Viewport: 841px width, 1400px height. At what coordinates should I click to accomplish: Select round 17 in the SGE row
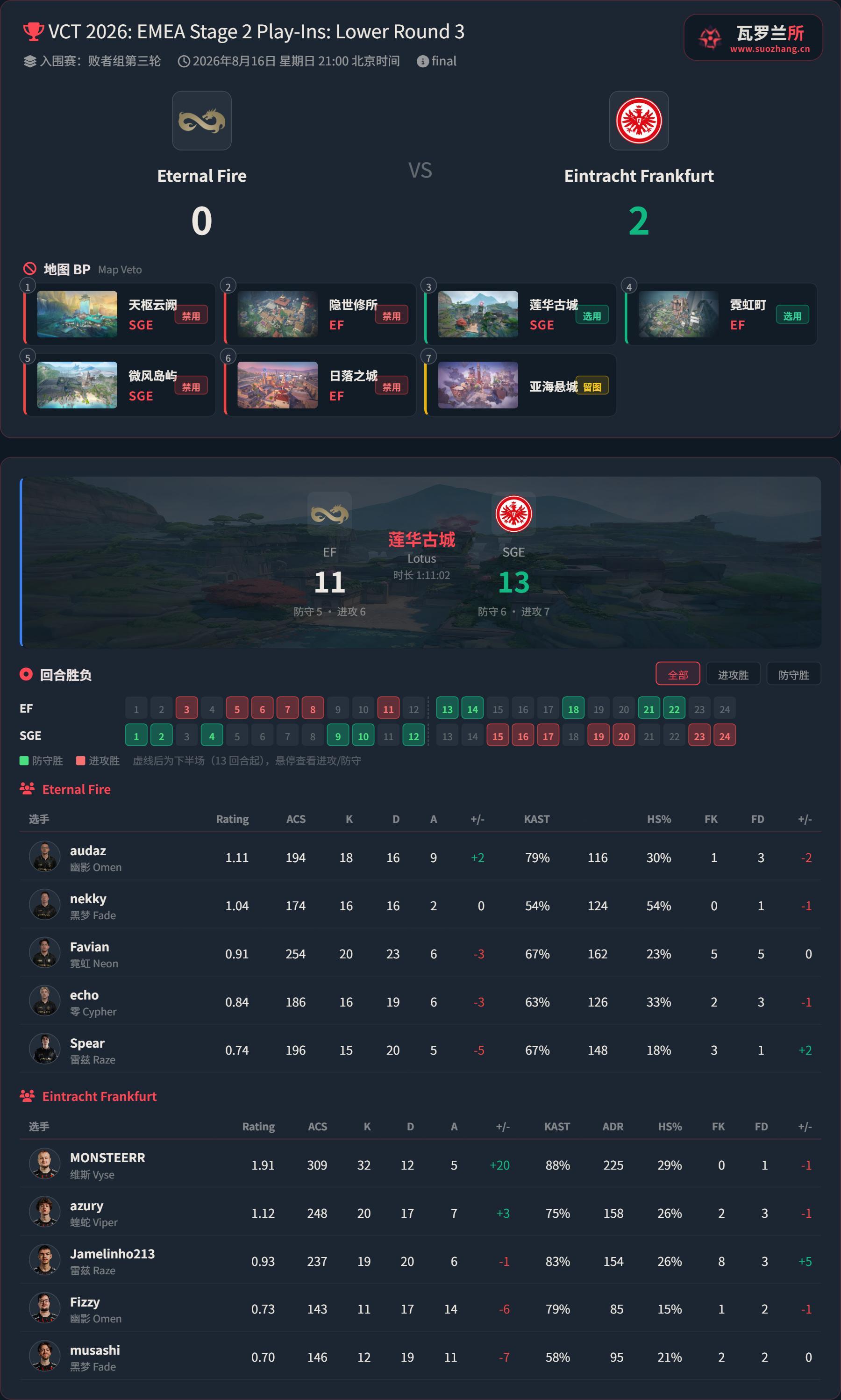pyautogui.click(x=548, y=736)
